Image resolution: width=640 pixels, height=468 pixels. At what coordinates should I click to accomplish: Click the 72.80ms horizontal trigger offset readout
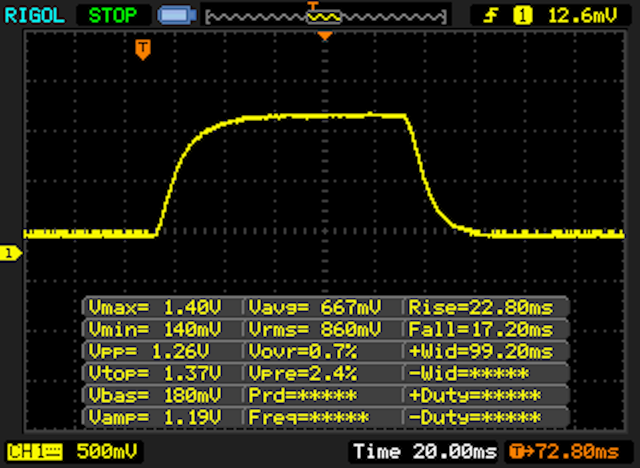coord(569,452)
